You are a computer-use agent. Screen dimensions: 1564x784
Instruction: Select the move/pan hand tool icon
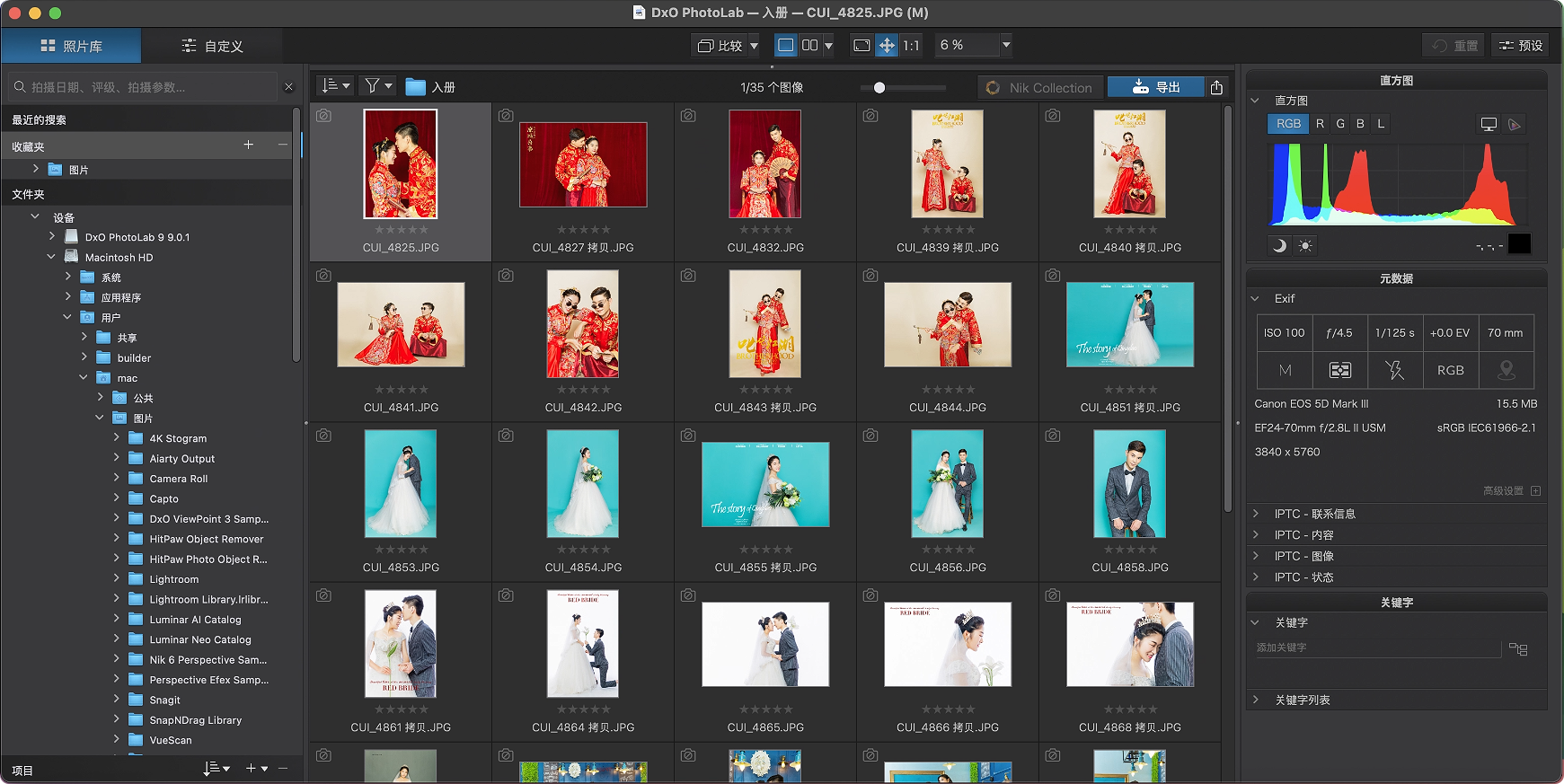point(887,45)
